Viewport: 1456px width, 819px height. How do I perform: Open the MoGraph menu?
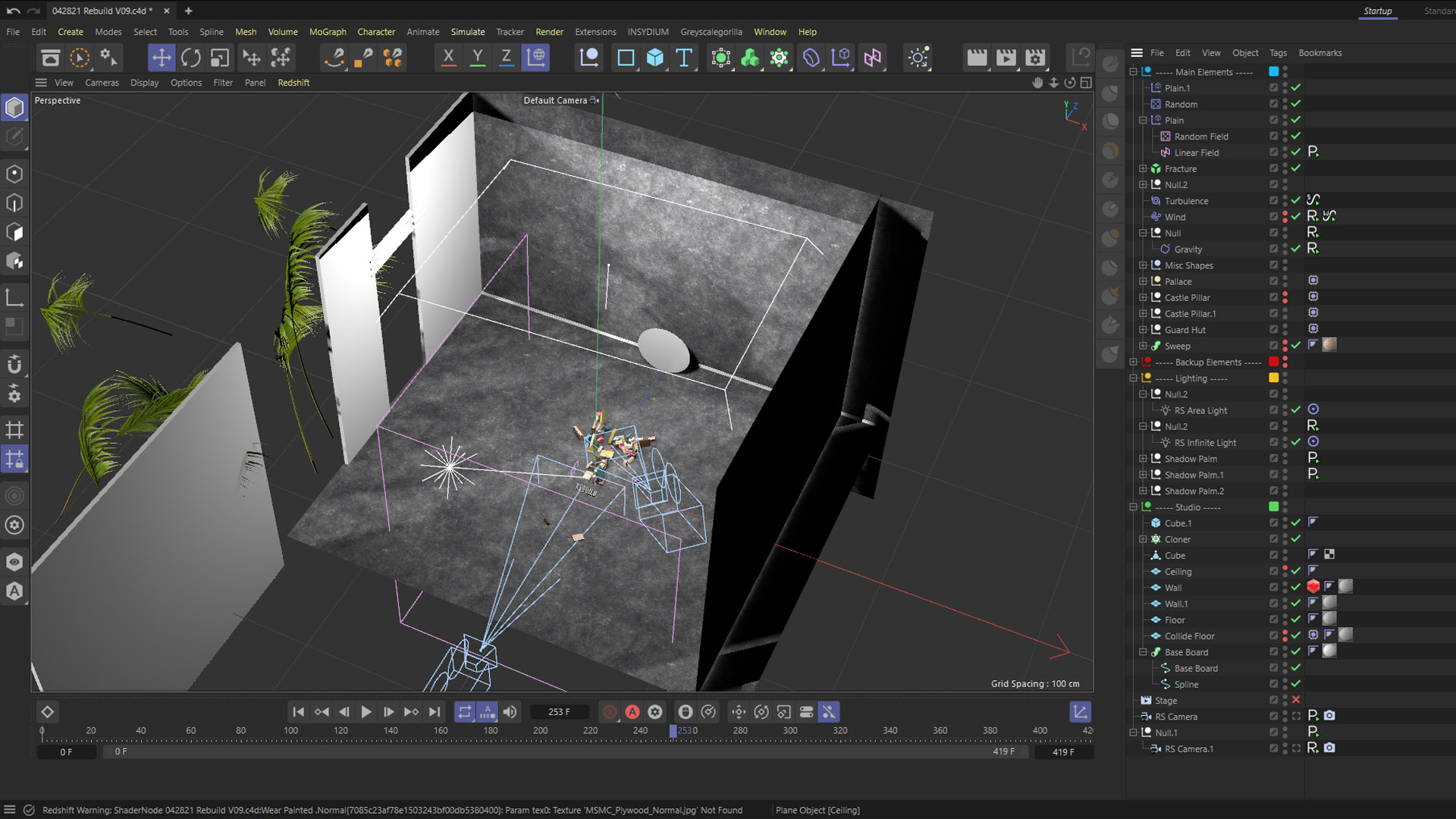[x=328, y=32]
